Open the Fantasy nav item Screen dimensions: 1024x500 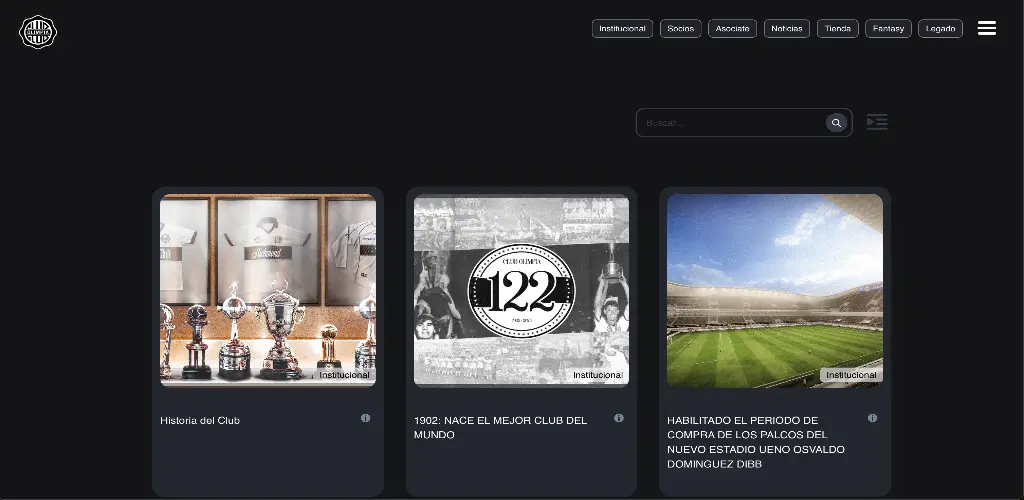(888, 29)
